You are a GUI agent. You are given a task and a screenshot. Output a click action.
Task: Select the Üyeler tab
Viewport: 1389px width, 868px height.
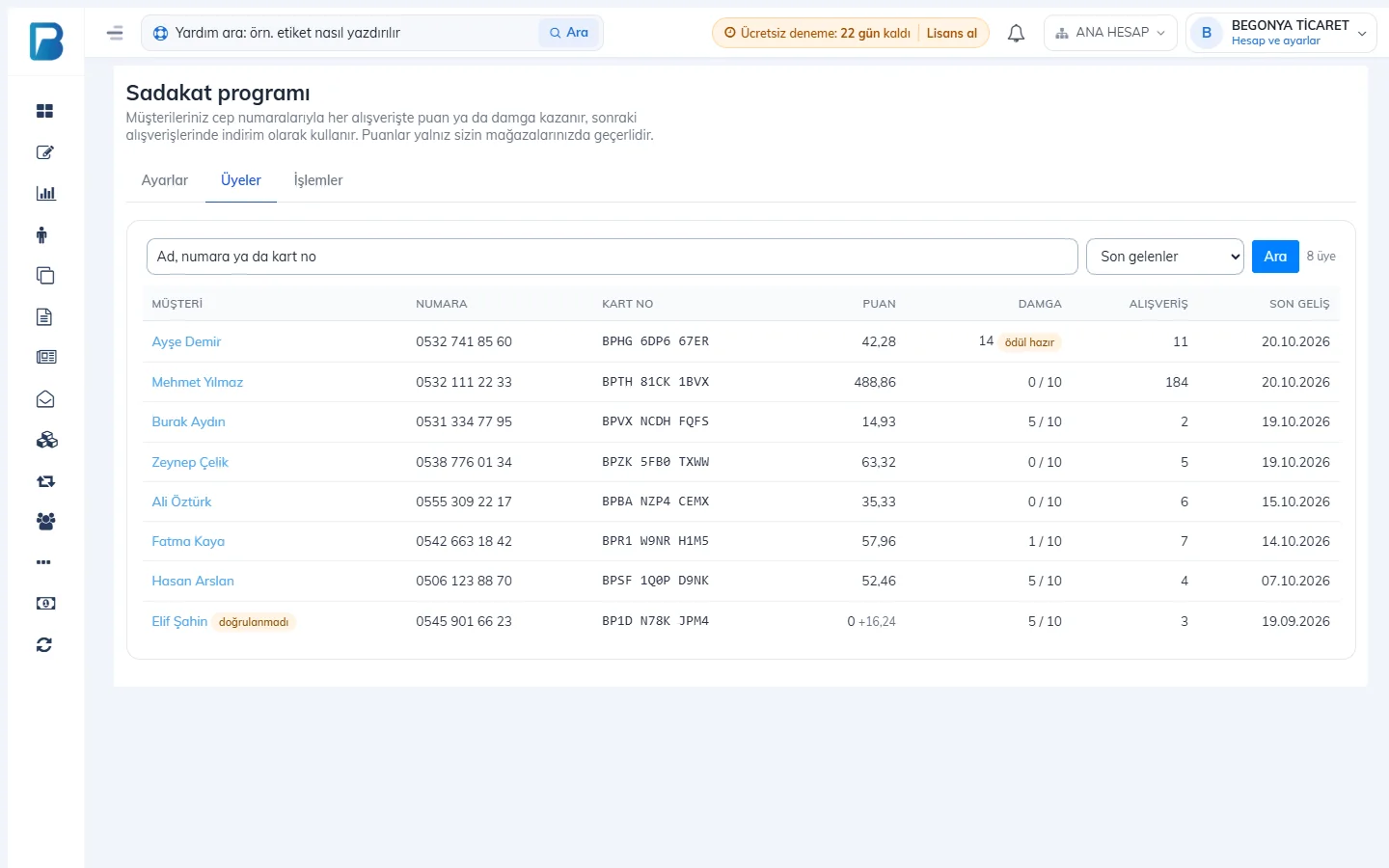click(241, 180)
